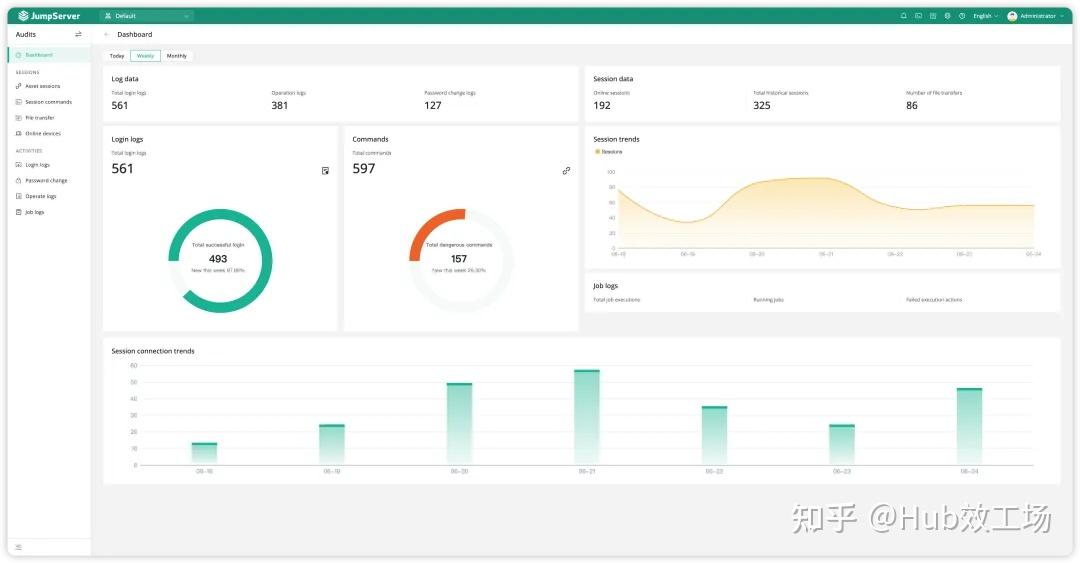Open Job logs from the sidebar
The width and height of the screenshot is (1080, 563).
(x=34, y=212)
